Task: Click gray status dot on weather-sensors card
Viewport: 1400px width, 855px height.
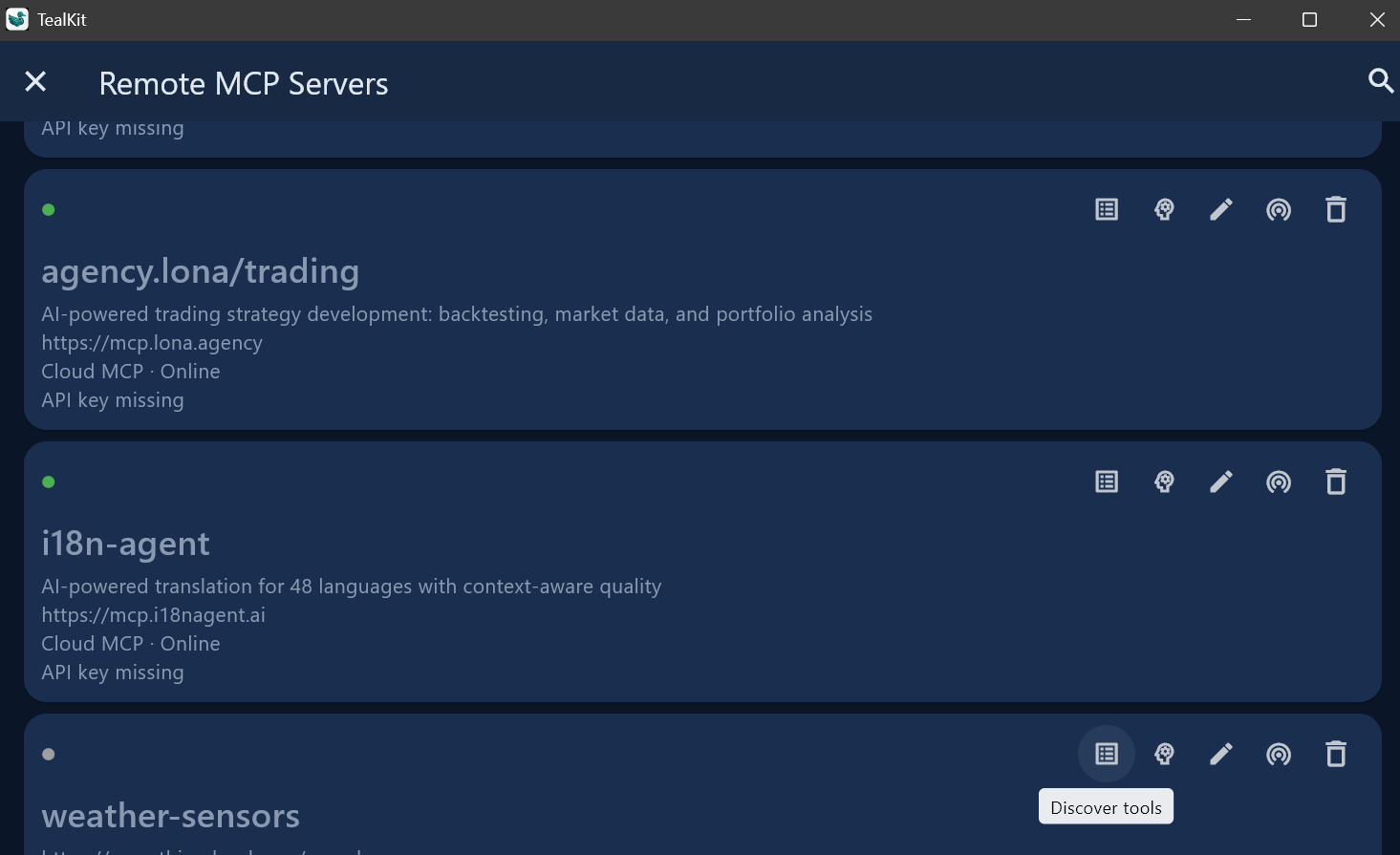Action: tap(49, 754)
